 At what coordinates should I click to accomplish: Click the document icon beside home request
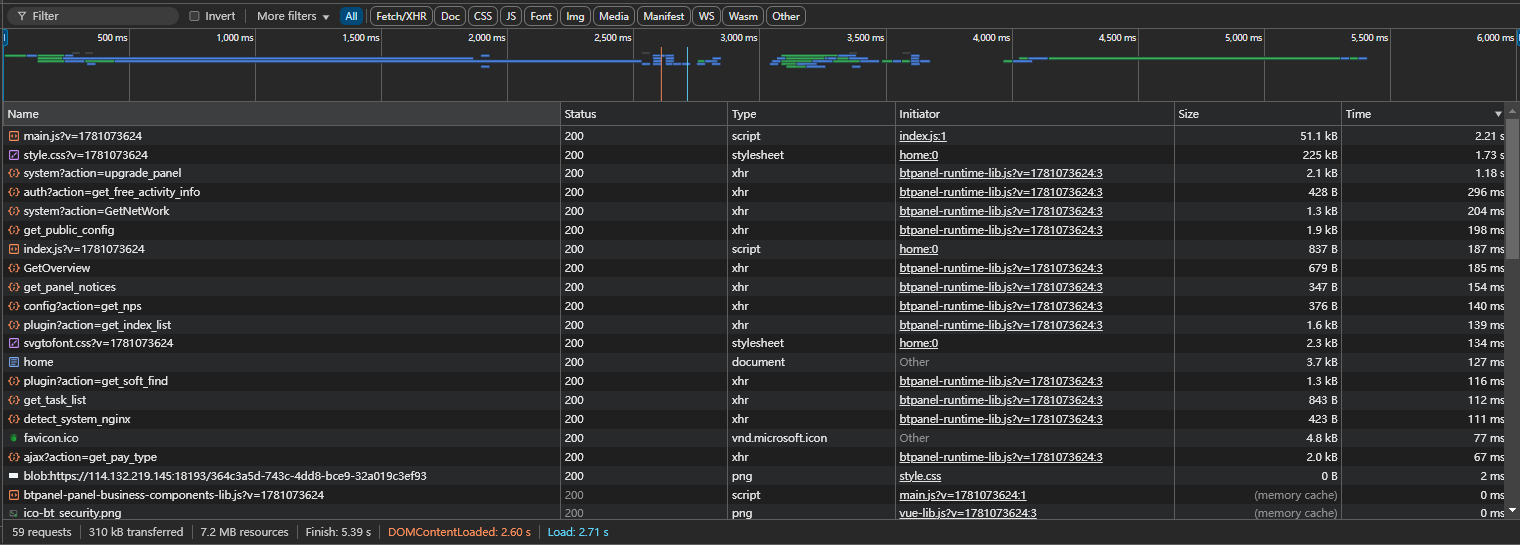14,362
